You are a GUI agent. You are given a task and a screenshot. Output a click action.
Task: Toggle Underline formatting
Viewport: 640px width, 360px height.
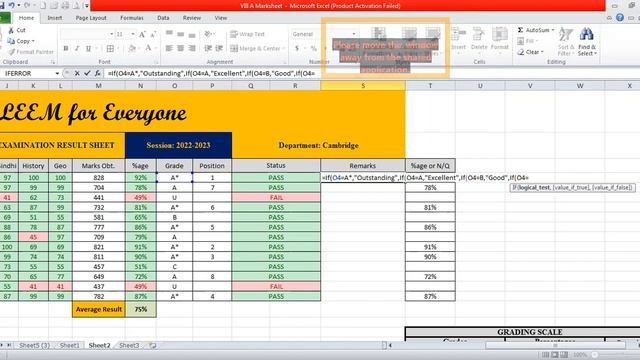[88, 49]
